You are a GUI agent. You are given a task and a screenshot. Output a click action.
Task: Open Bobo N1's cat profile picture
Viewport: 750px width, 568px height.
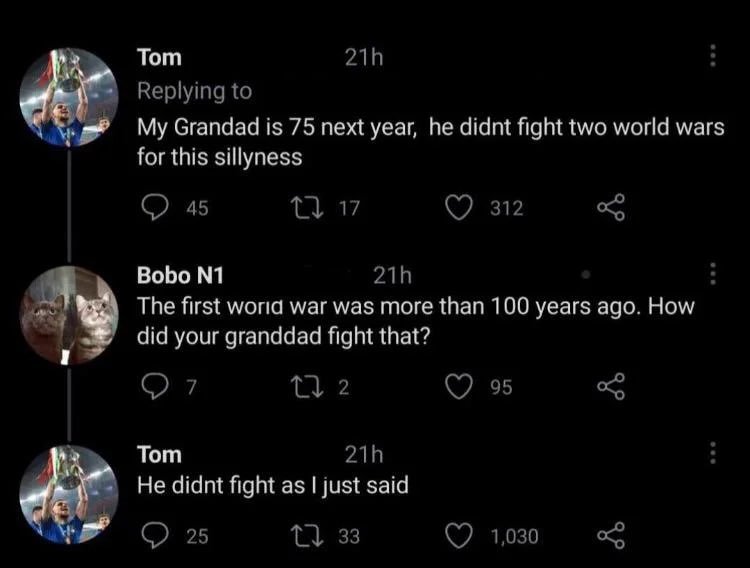pyautogui.click(x=69, y=315)
